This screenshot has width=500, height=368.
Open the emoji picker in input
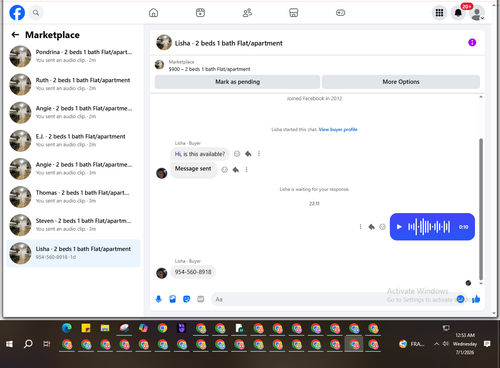(x=460, y=299)
